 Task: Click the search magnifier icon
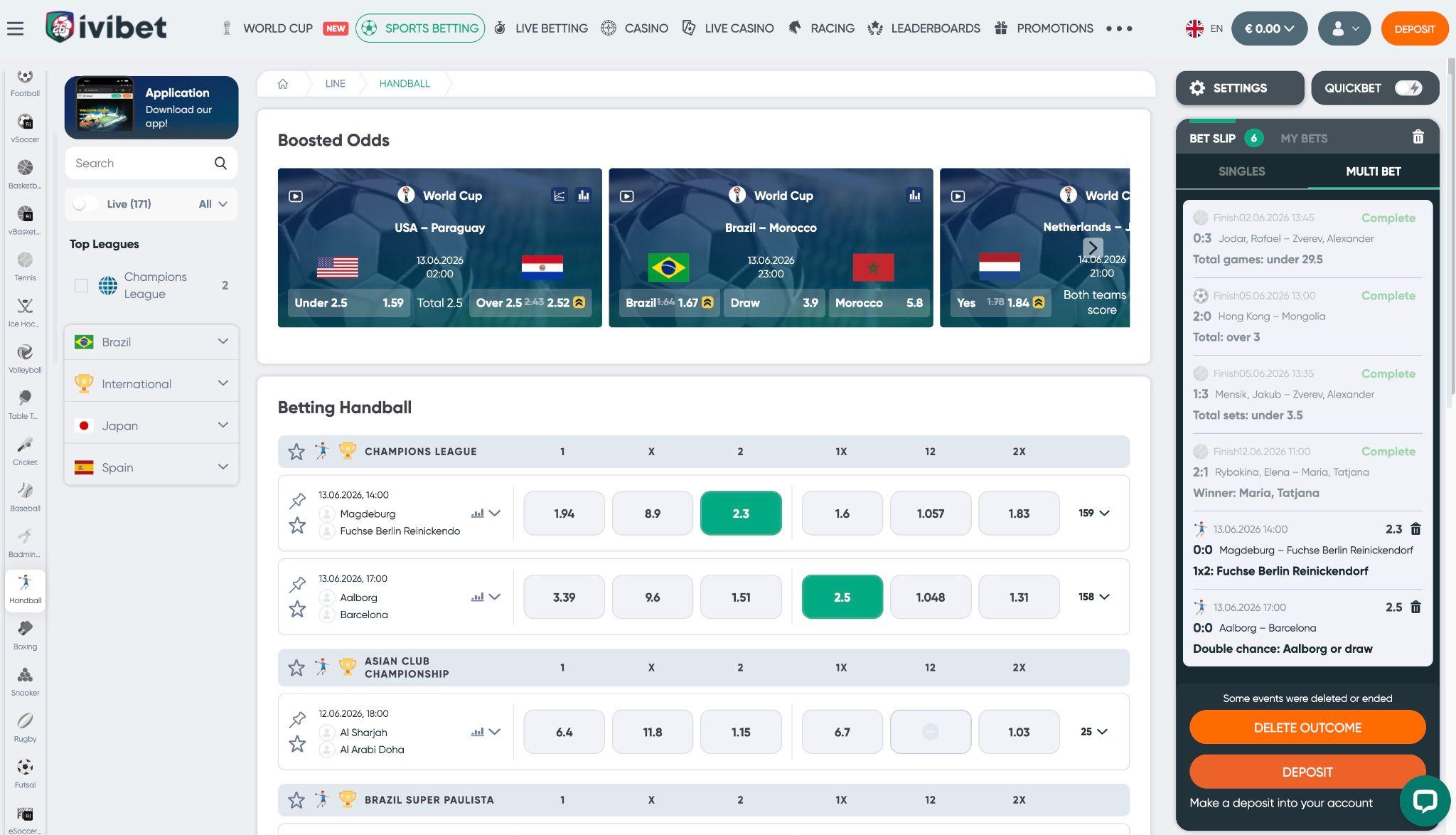click(x=220, y=164)
